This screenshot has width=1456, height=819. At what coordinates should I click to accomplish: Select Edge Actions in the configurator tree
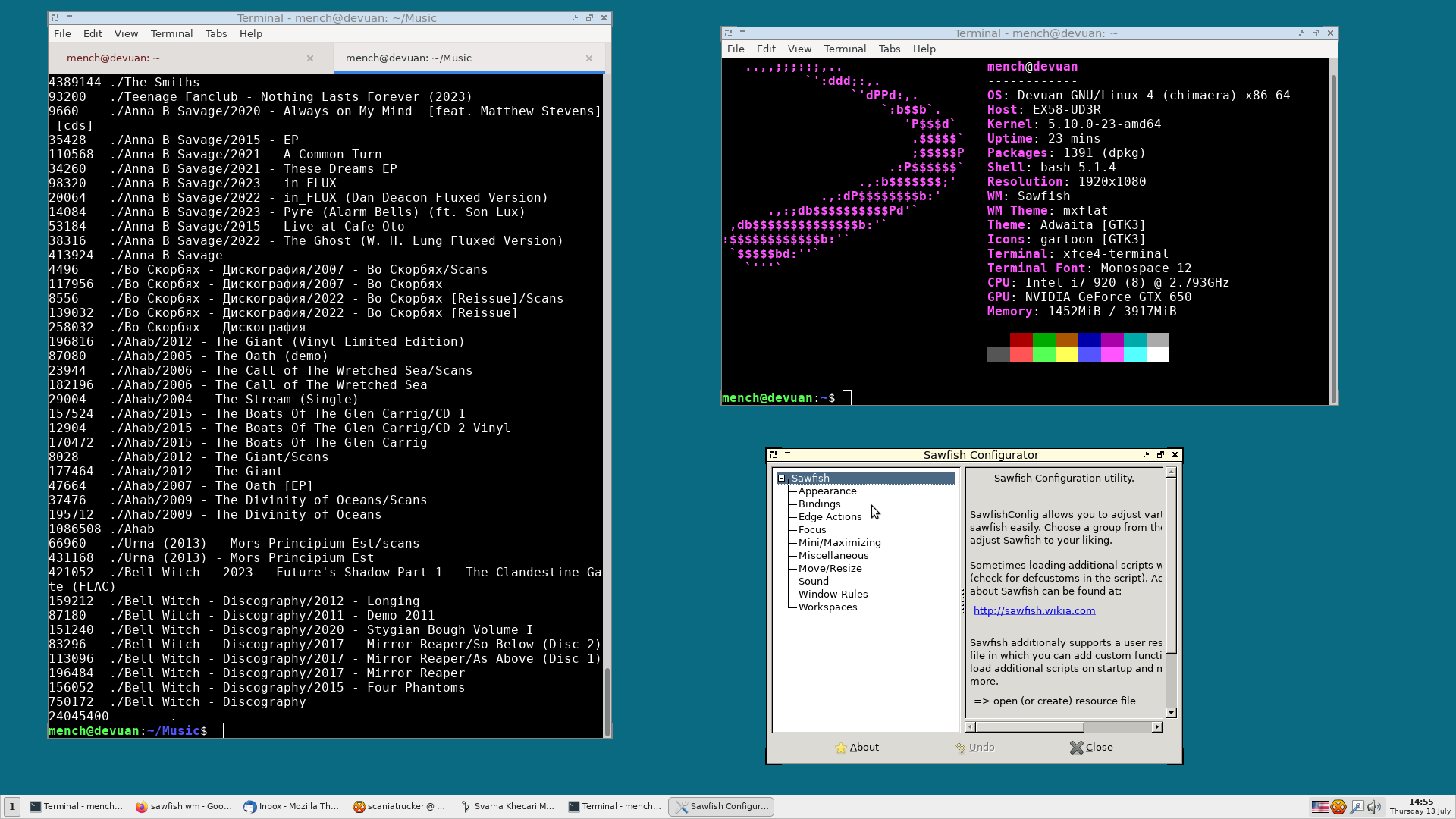[x=830, y=517]
